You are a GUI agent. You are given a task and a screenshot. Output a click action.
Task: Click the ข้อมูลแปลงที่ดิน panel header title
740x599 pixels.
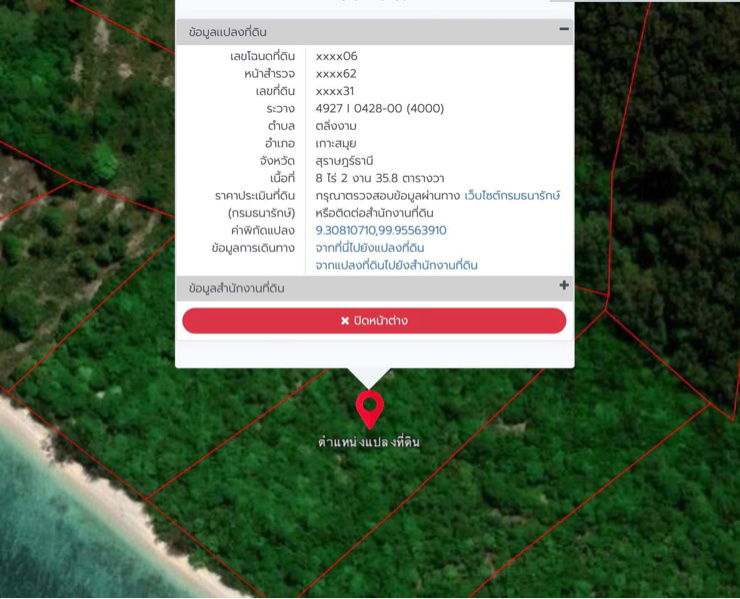tap(228, 33)
